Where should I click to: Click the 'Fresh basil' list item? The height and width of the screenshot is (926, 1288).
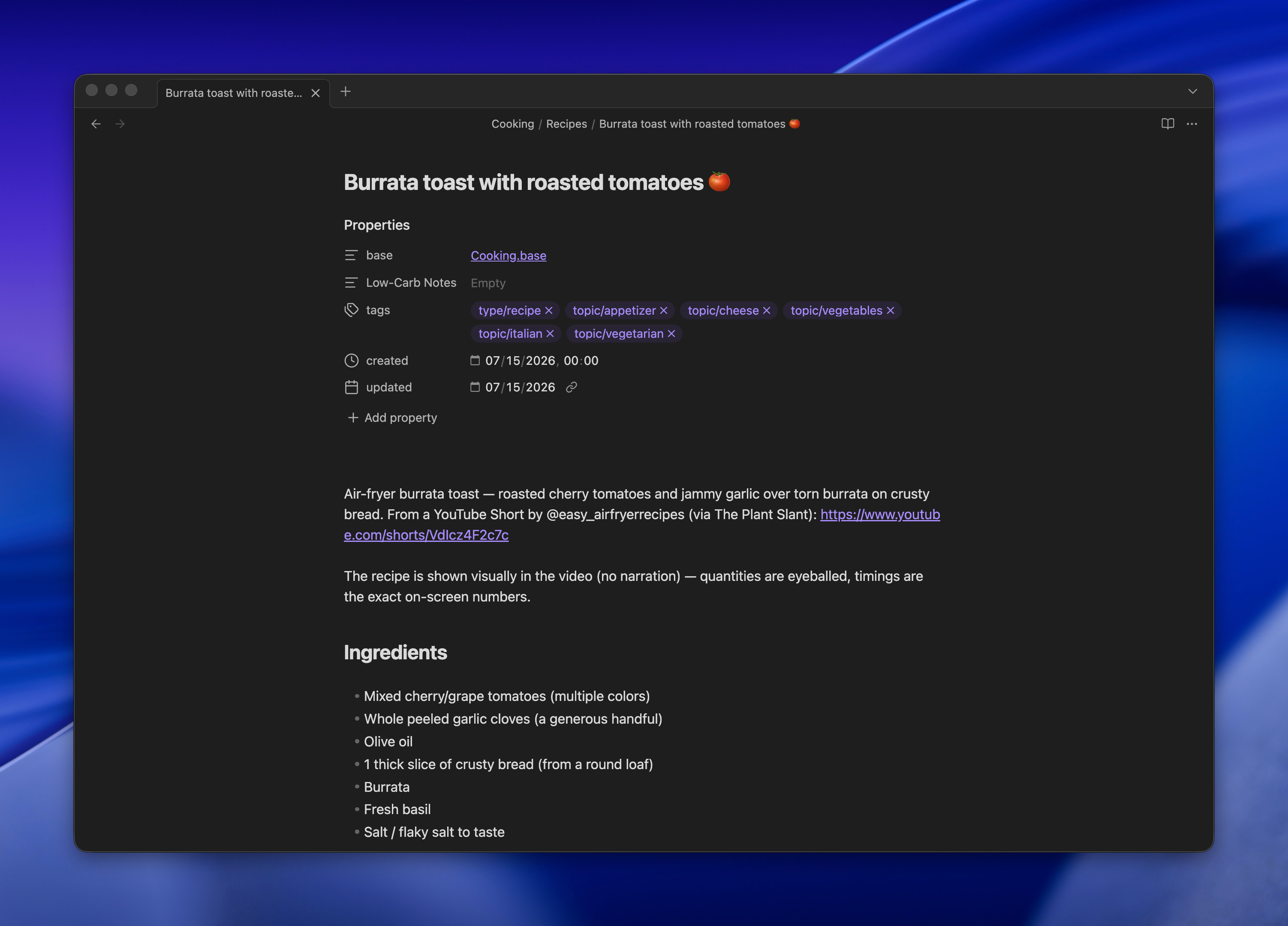coord(397,809)
